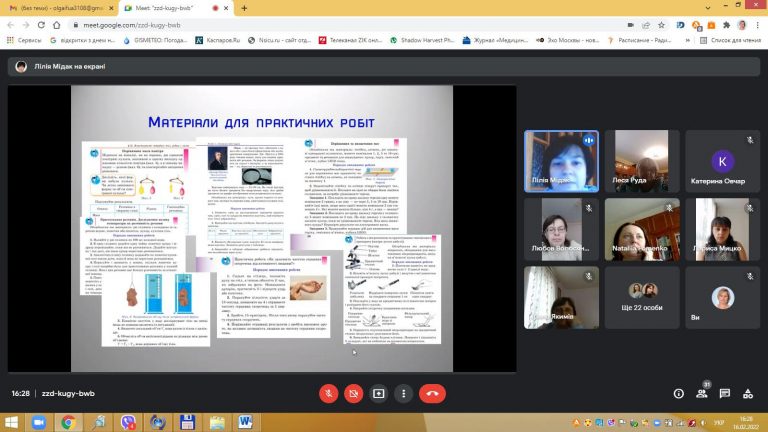
Task: Open the chat with everyone panel
Action: (x=725, y=393)
